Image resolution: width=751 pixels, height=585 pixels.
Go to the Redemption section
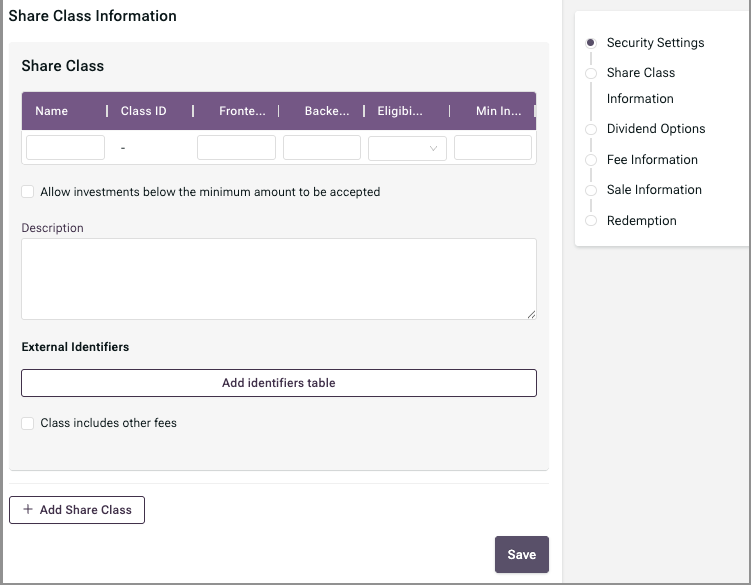(641, 220)
